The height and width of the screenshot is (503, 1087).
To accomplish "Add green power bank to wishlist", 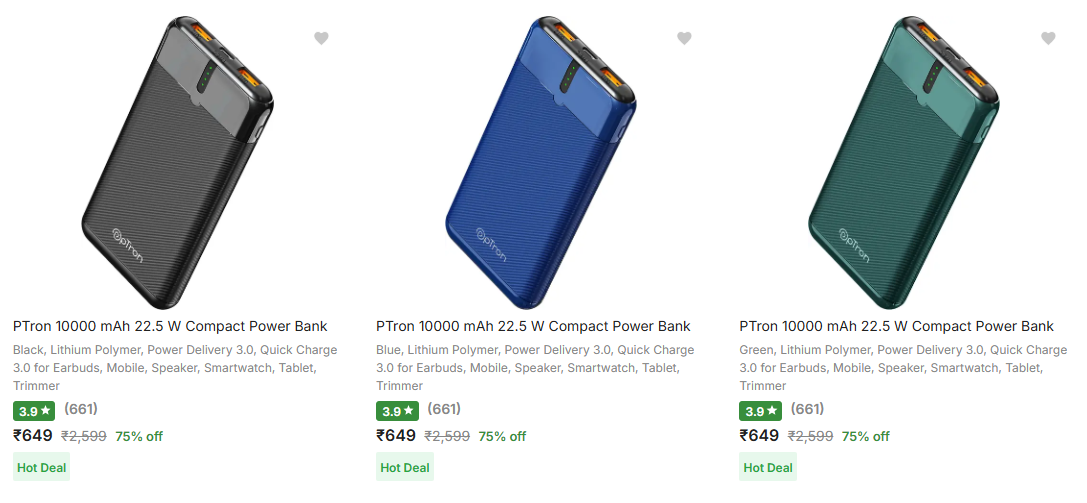I will (x=1048, y=38).
